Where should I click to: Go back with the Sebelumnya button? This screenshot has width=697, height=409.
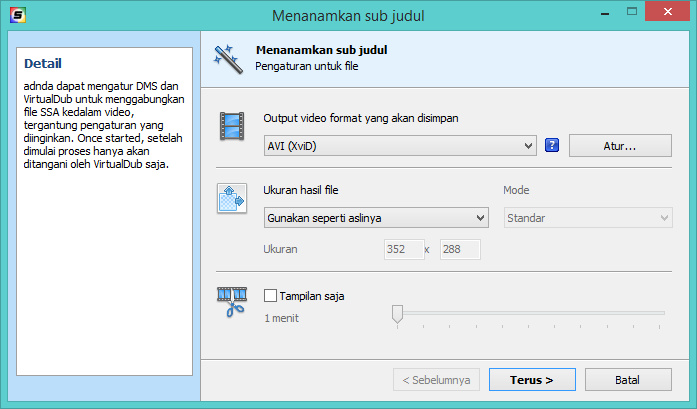[436, 380]
